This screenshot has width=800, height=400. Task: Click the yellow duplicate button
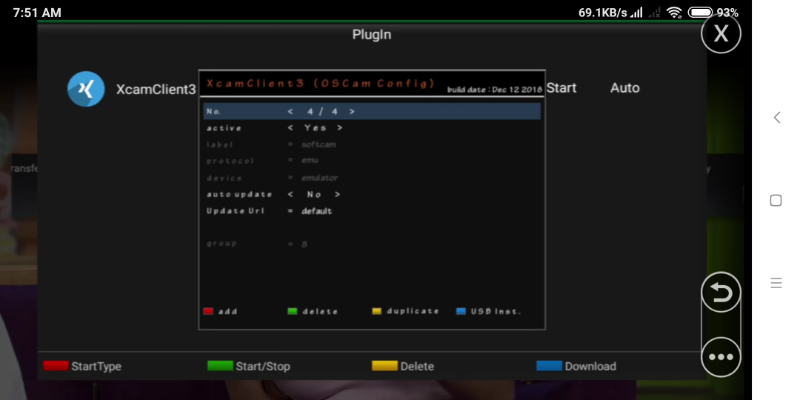[x=406, y=311]
